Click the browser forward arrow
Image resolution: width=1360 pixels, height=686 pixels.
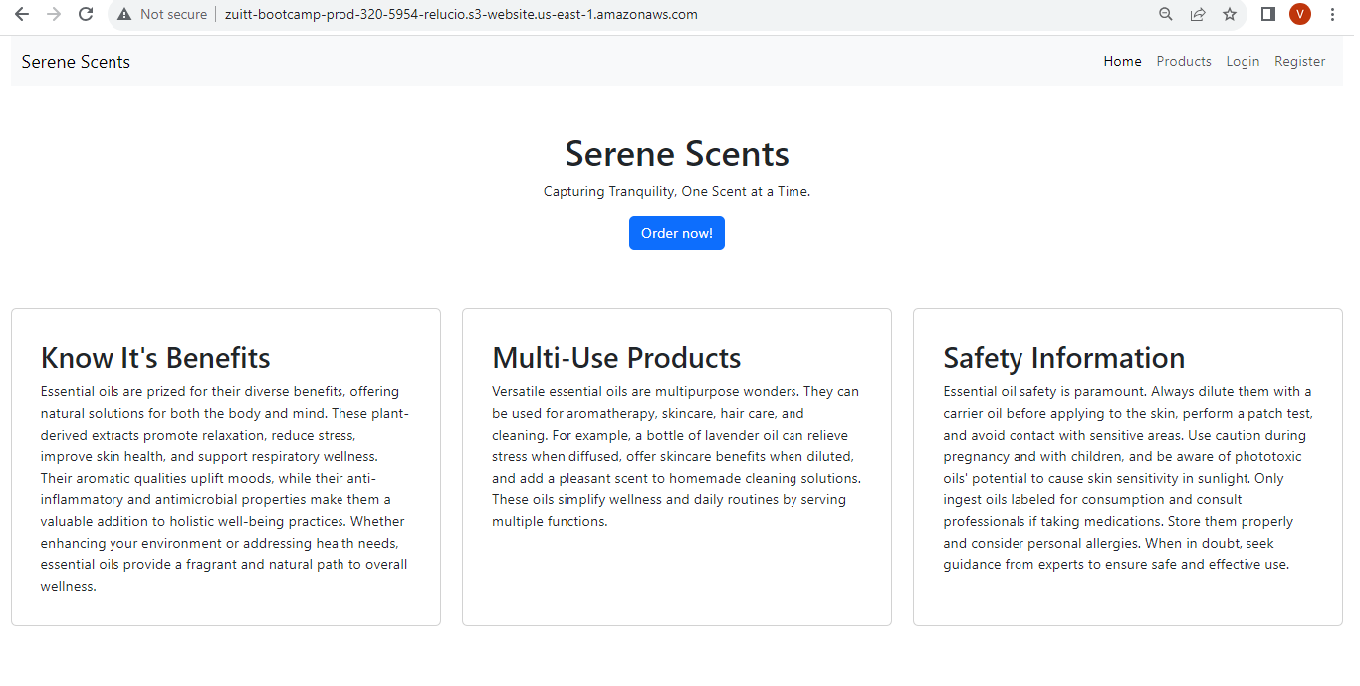[54, 14]
